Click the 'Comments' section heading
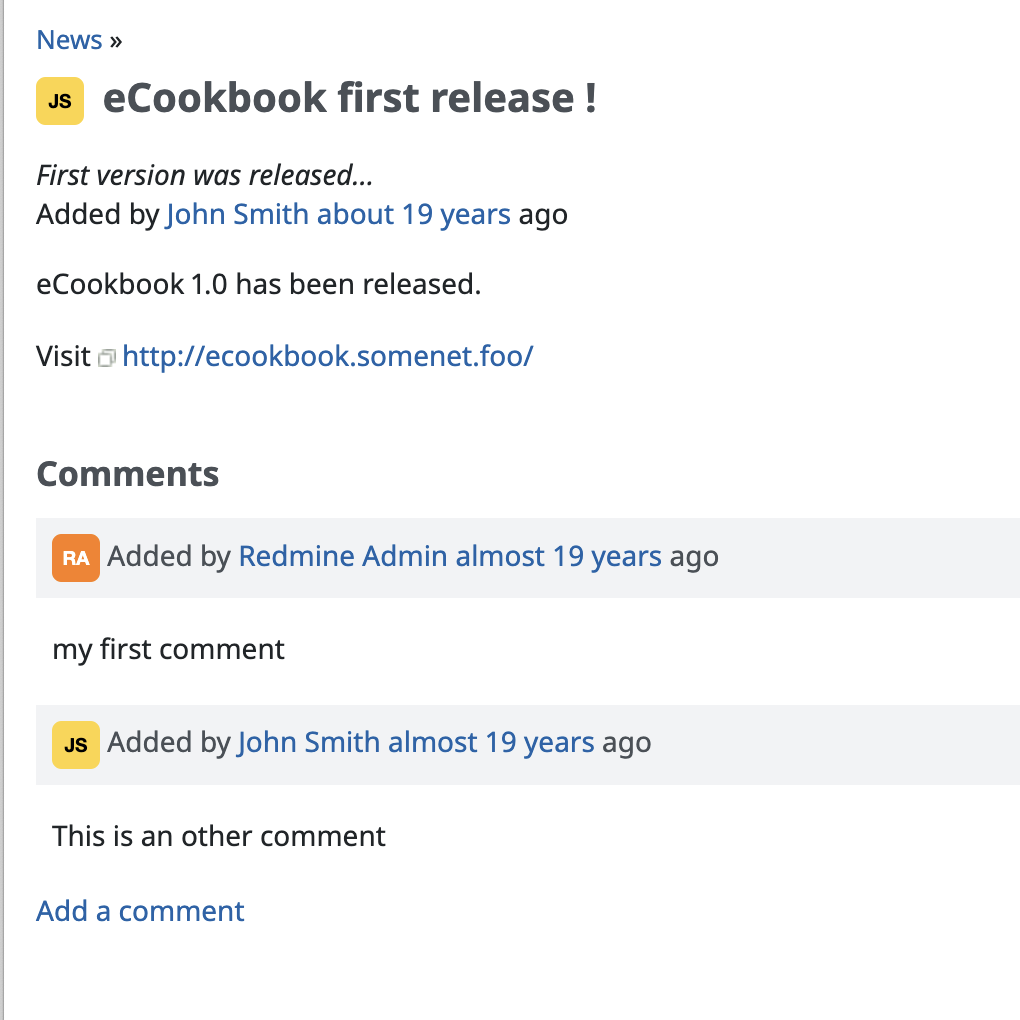Screen dimensions: 1020x1020 click(x=128, y=473)
